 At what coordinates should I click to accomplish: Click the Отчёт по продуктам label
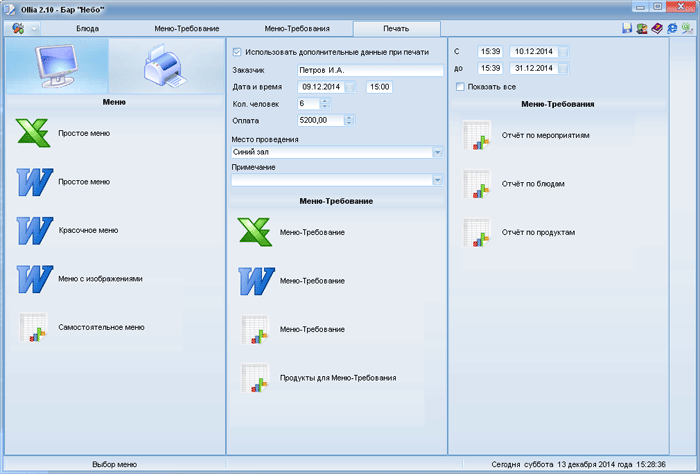click(x=538, y=233)
